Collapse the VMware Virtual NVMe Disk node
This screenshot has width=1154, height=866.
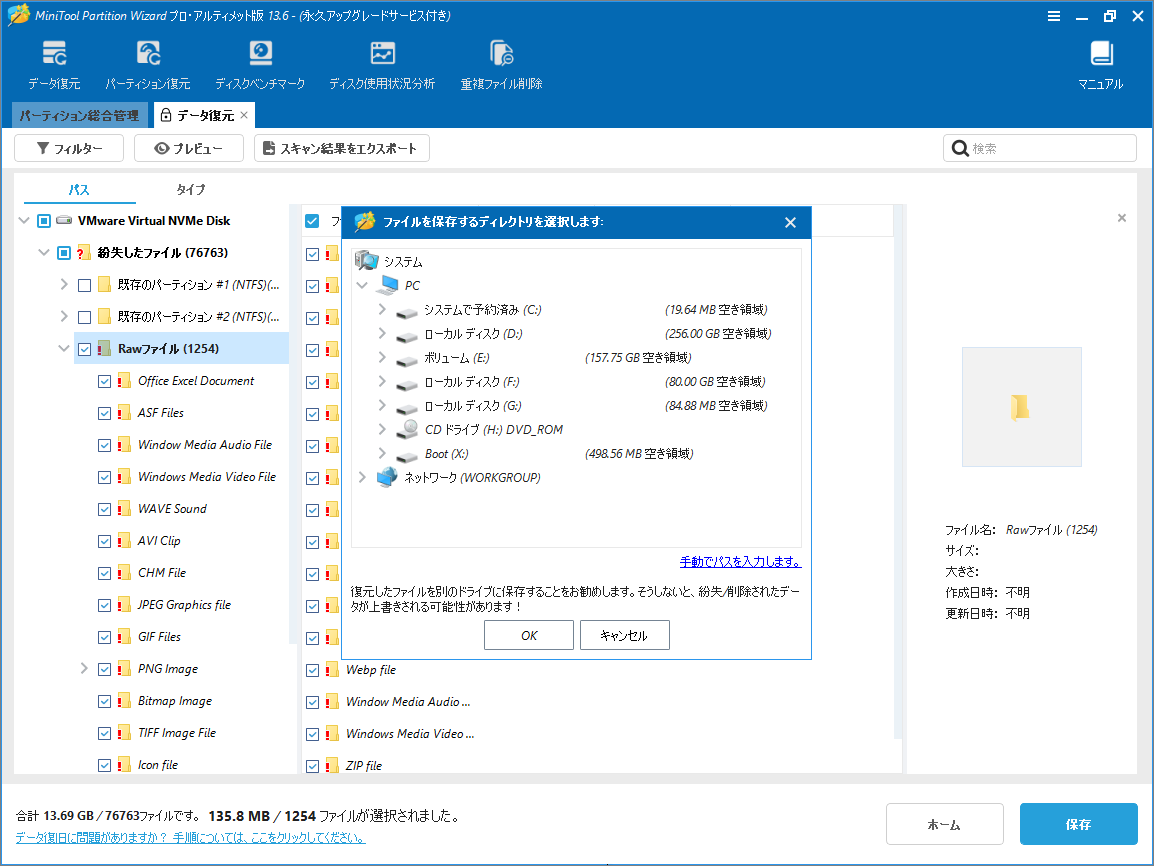24,221
